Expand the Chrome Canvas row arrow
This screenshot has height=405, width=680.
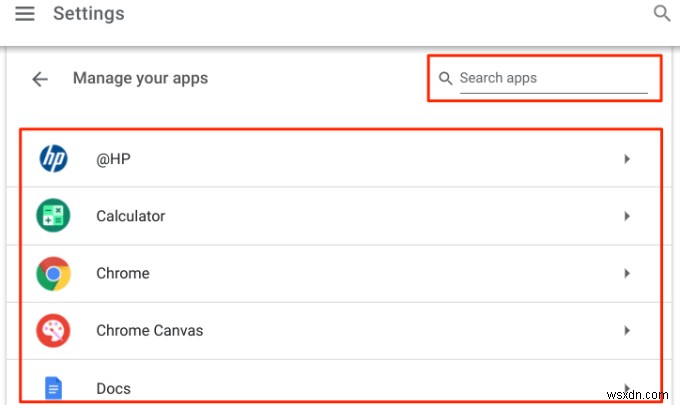627,331
